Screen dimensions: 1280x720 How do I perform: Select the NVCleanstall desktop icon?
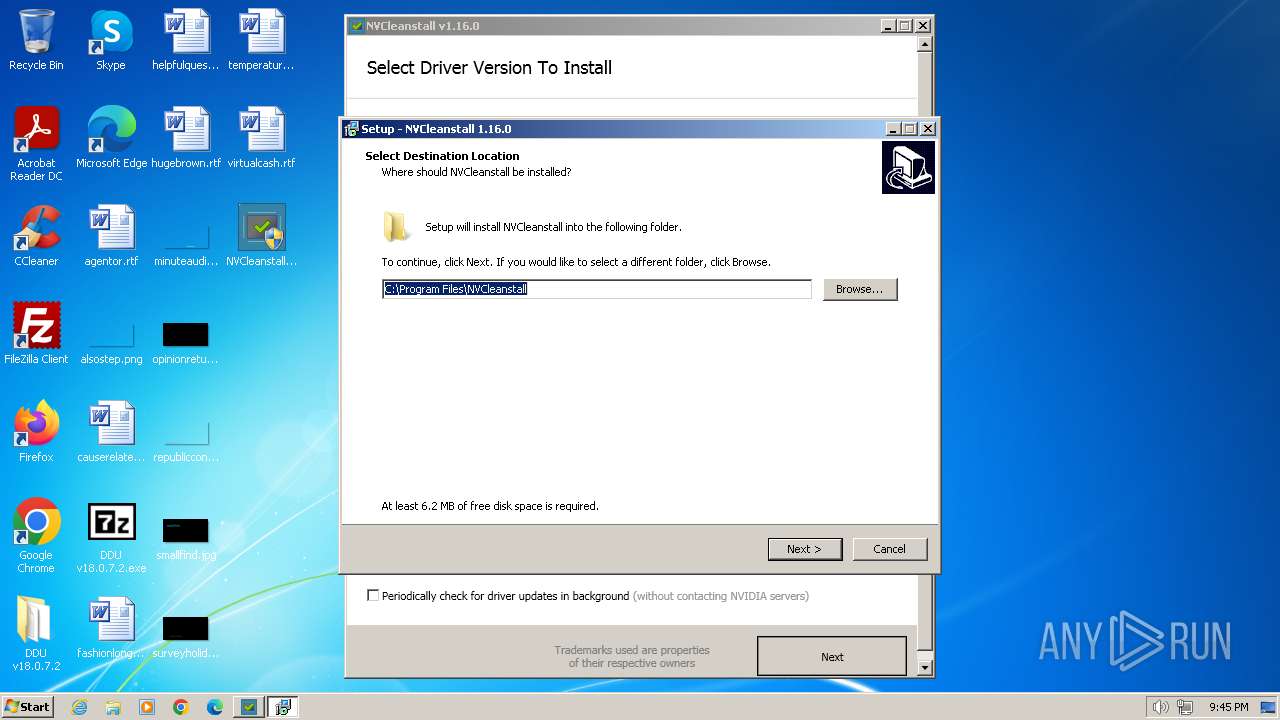[x=261, y=236]
